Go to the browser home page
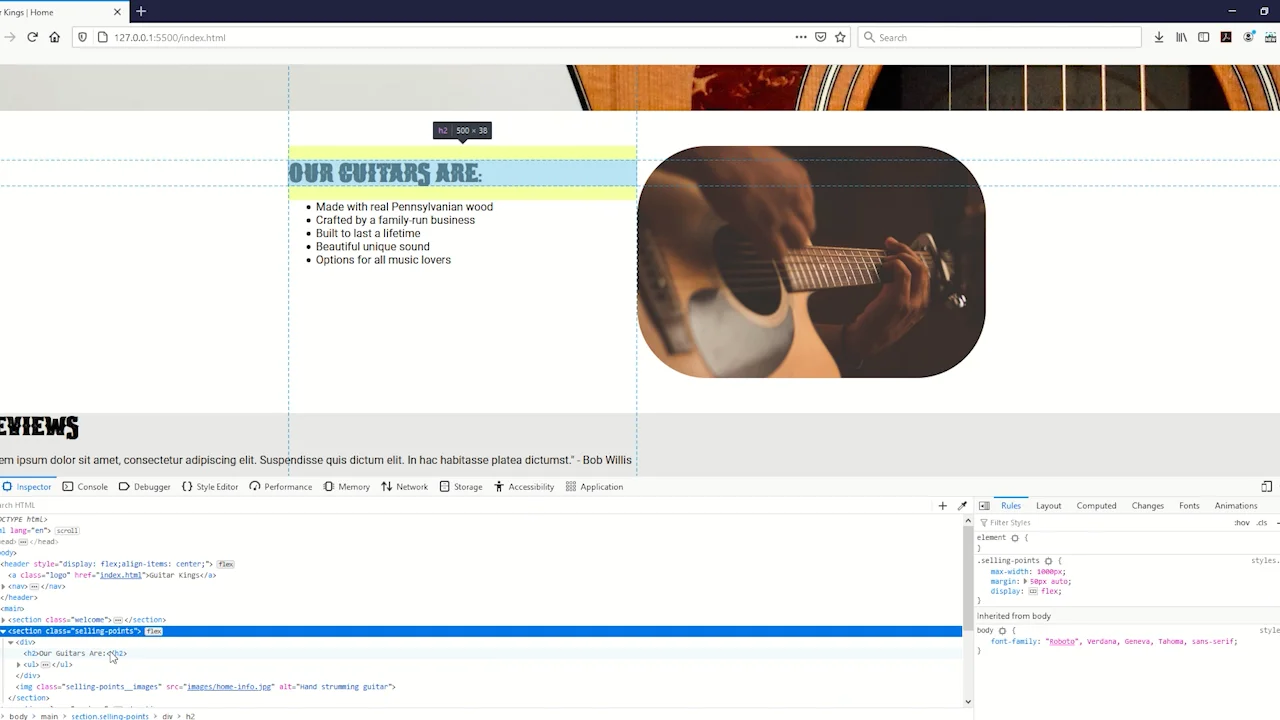Image resolution: width=1280 pixels, height=720 pixels. point(54,37)
